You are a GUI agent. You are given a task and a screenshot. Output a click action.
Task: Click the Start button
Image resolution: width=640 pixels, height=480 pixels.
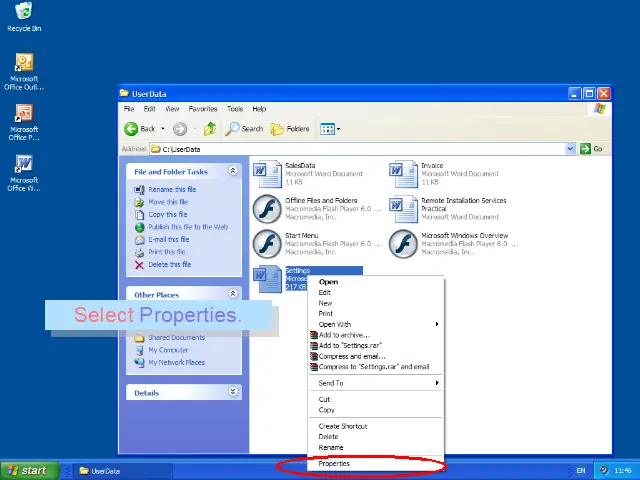[x=27, y=470]
